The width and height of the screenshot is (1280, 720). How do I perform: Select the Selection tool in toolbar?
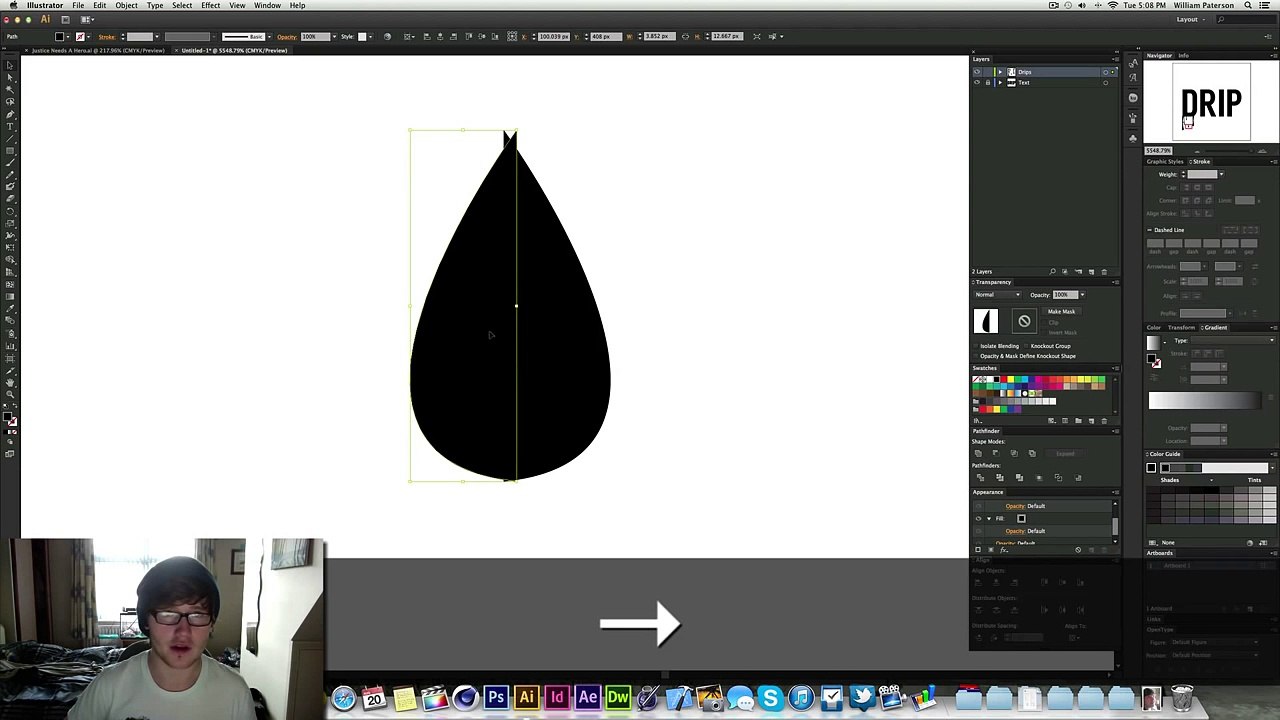[10, 66]
